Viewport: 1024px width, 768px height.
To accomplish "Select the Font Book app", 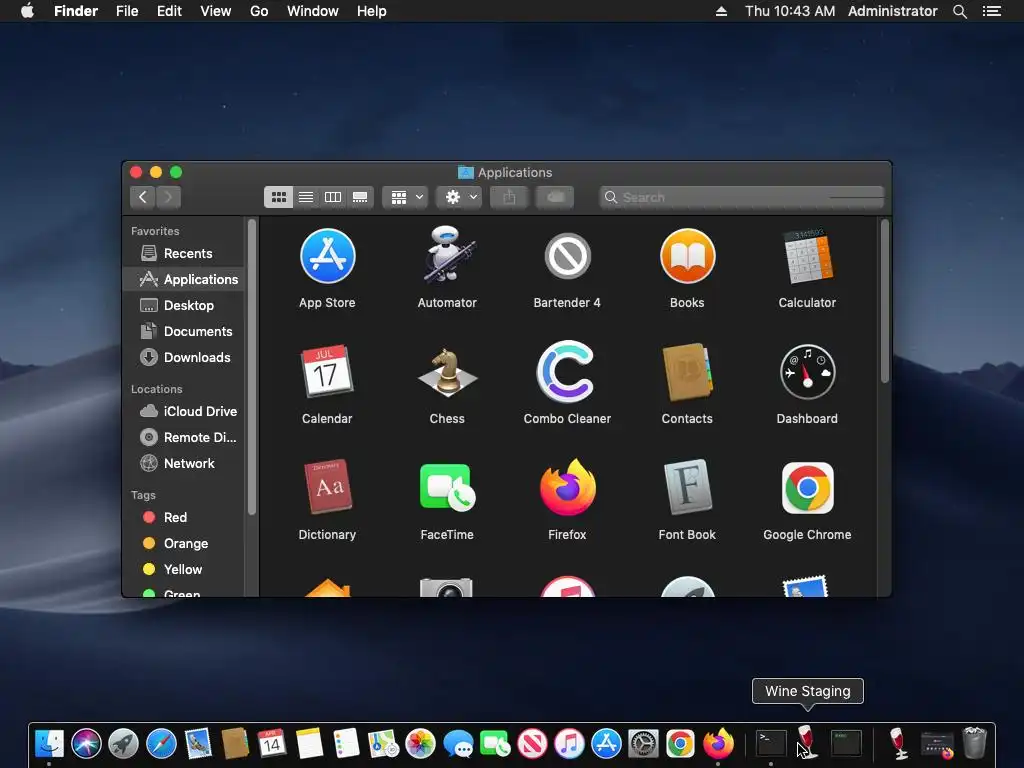I will tap(687, 487).
